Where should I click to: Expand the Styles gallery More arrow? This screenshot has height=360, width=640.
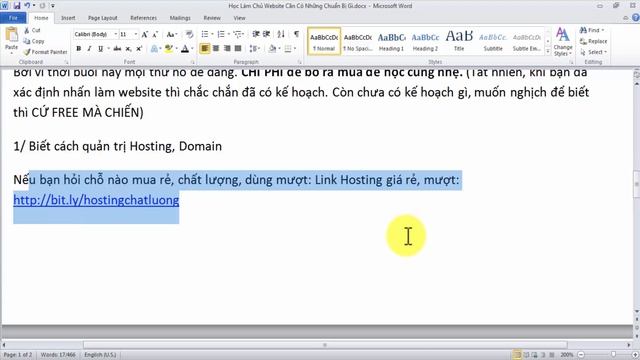[x=548, y=51]
